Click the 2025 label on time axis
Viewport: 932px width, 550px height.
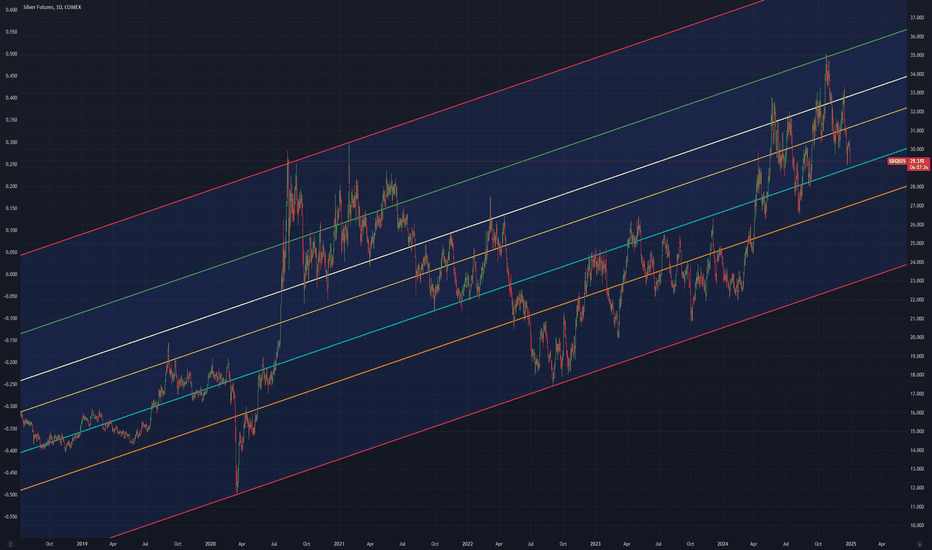pyautogui.click(x=851, y=543)
